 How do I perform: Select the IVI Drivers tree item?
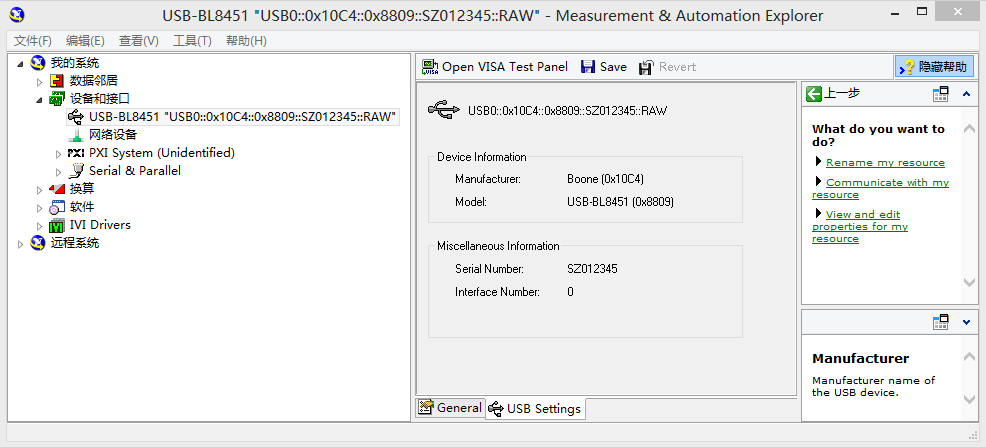101,225
